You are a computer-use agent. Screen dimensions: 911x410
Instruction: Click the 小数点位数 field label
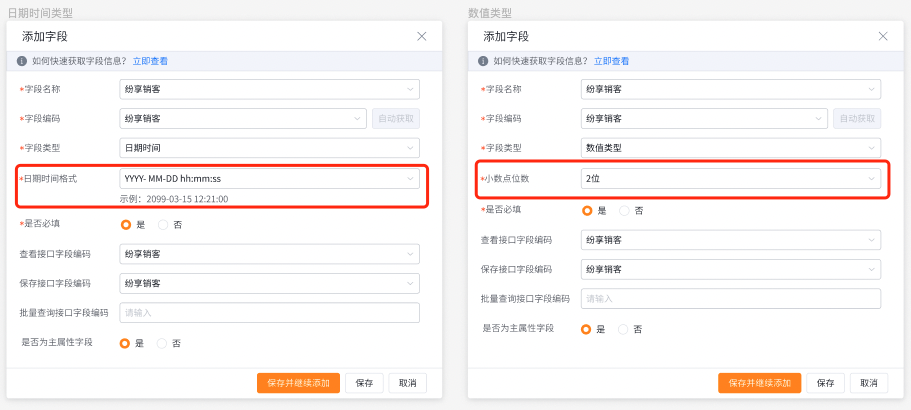(x=505, y=179)
